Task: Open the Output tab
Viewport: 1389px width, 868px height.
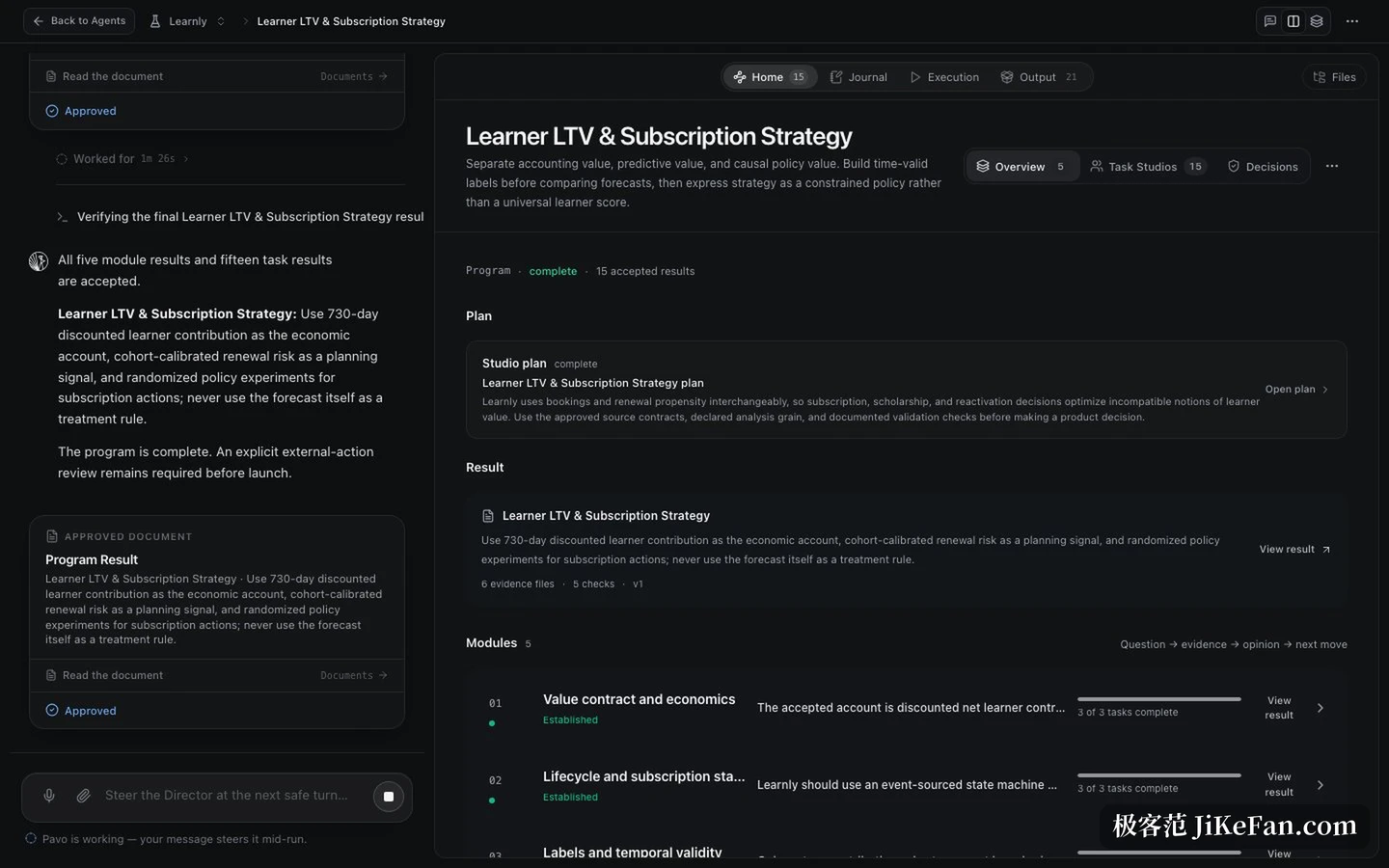Action: (1039, 77)
